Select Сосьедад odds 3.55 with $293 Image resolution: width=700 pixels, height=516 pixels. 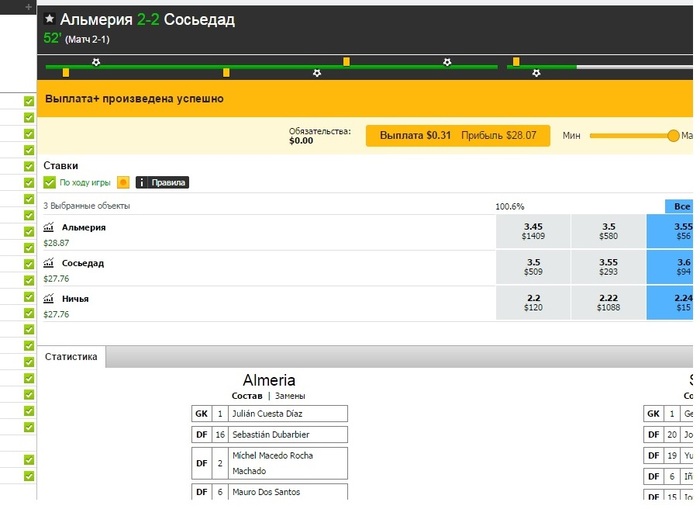[608, 267]
